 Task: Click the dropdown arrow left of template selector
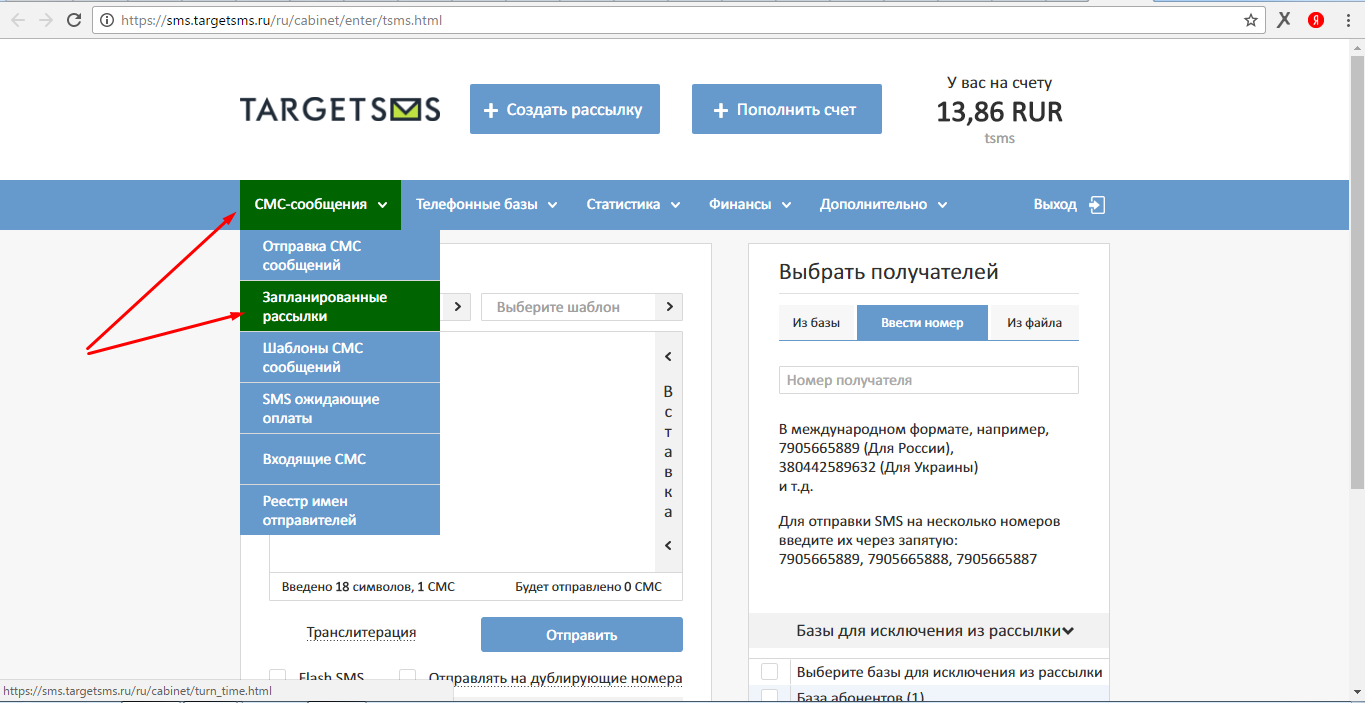coord(457,307)
